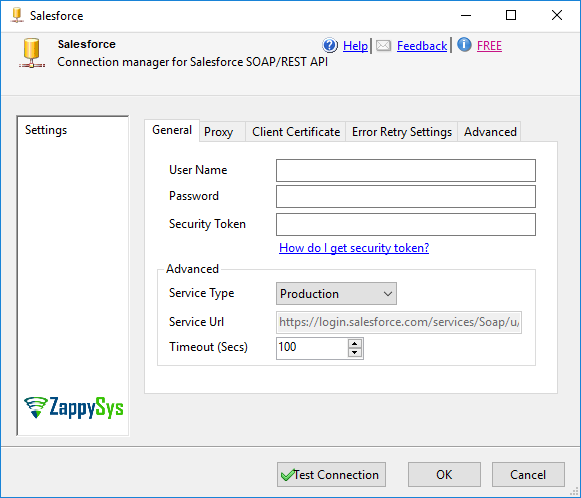Switch to the General tab
The width and height of the screenshot is (581, 498).
[172, 130]
